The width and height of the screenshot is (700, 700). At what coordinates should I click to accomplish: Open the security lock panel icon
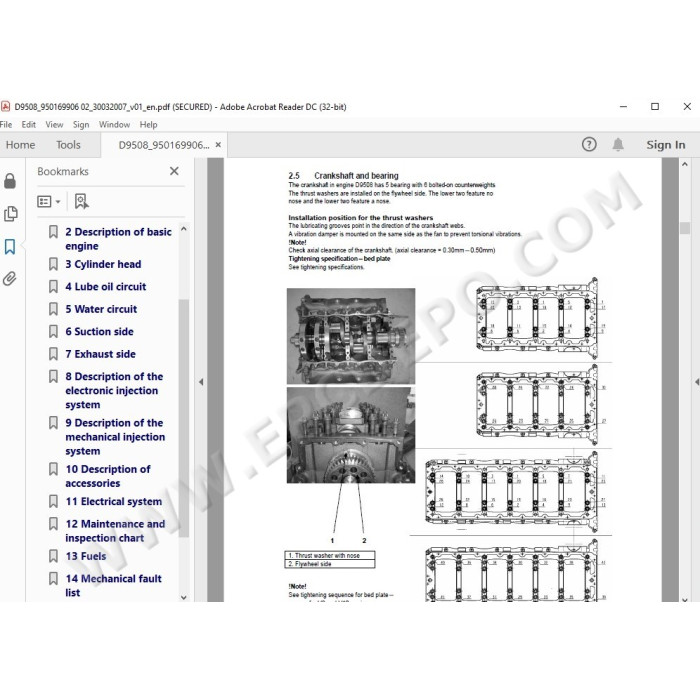click(x=10, y=181)
